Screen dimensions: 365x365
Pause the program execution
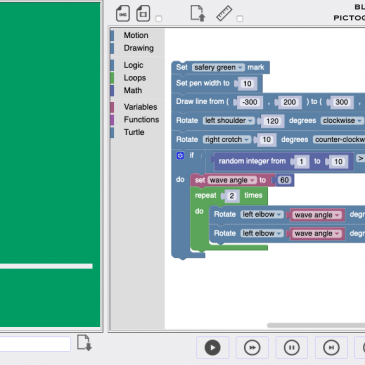[x=291, y=348]
